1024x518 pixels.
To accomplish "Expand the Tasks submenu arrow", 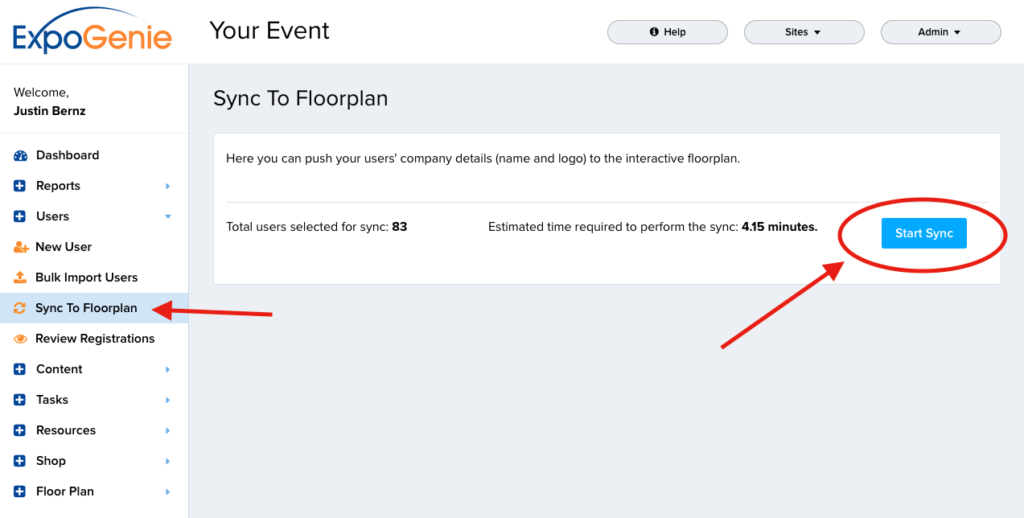I will (x=168, y=400).
